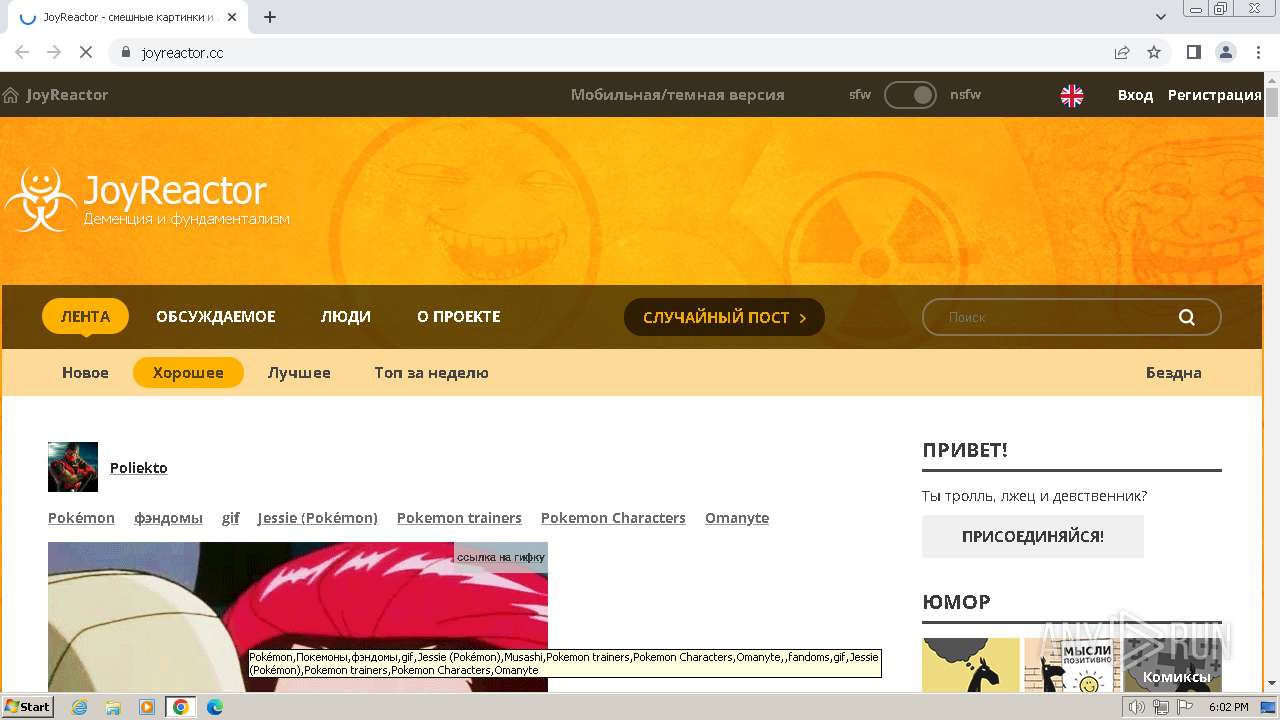The image size is (1280, 720).
Task: Open the Pokémon tag
Action: pyautogui.click(x=81, y=518)
